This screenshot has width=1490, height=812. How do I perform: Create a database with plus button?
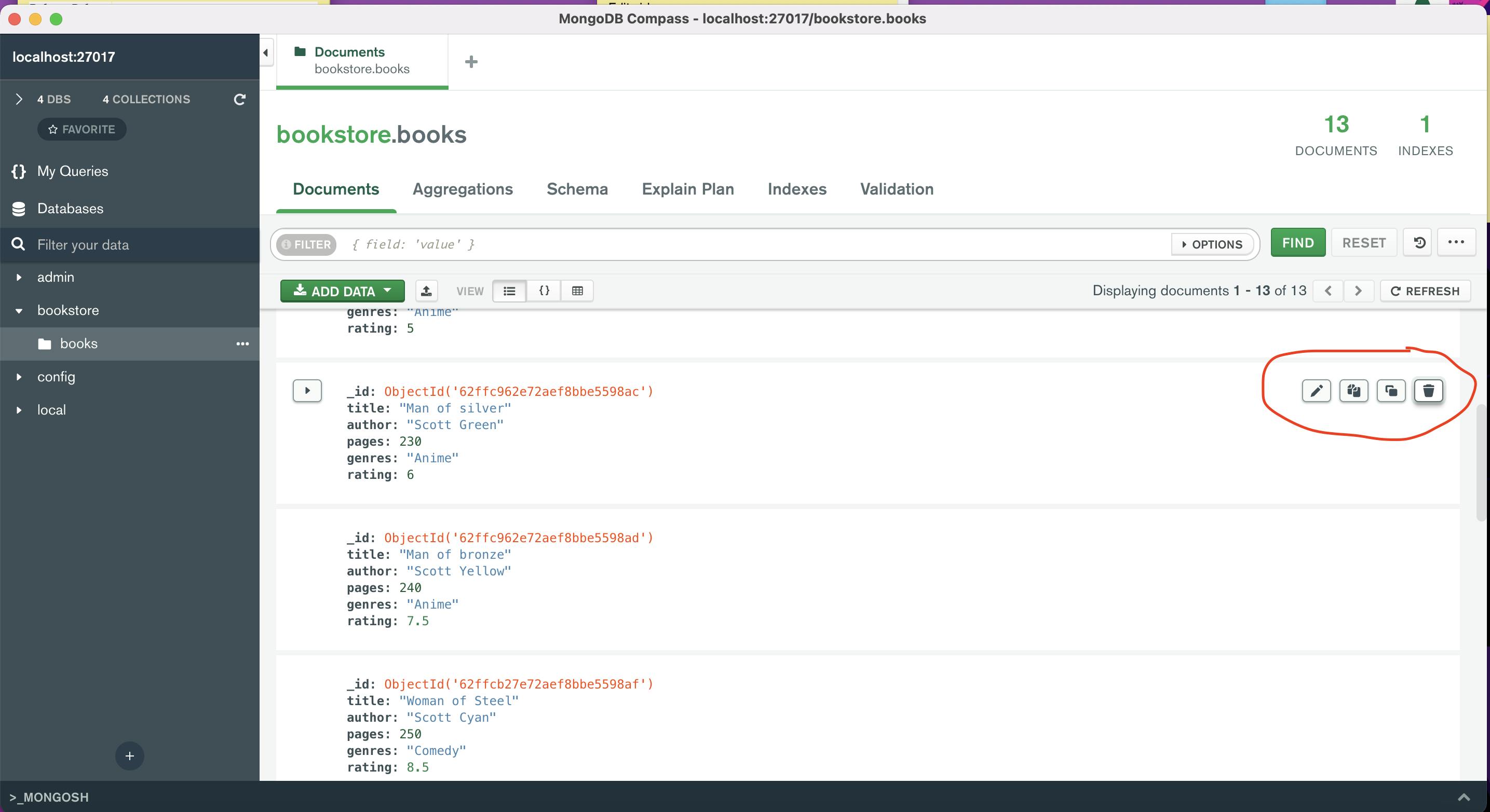pos(130,756)
